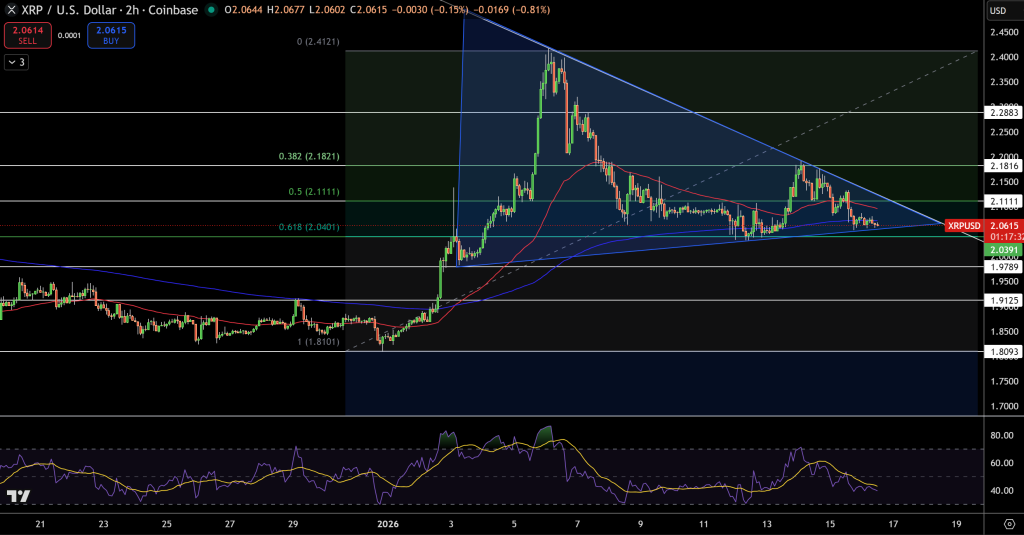Image resolution: width=1024 pixels, height=535 pixels.
Task: Open the XRP / U.S. Dollar symbol title
Action: [x=110, y=10]
